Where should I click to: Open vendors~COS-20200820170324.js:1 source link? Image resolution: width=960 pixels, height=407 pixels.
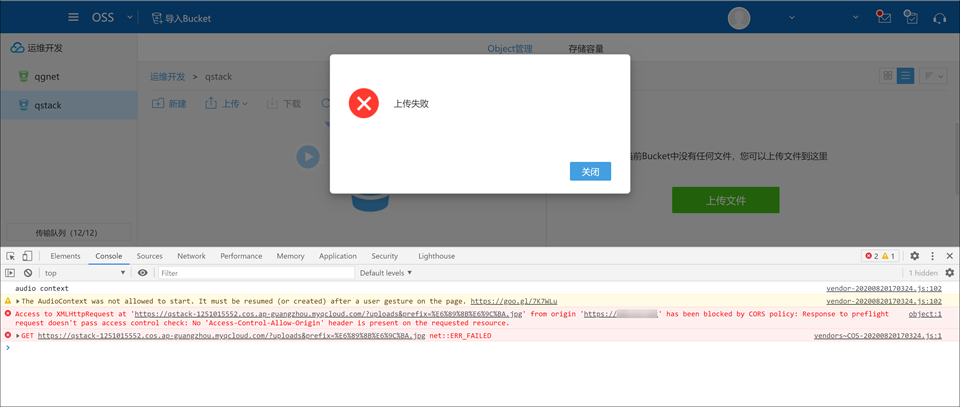[878, 336]
